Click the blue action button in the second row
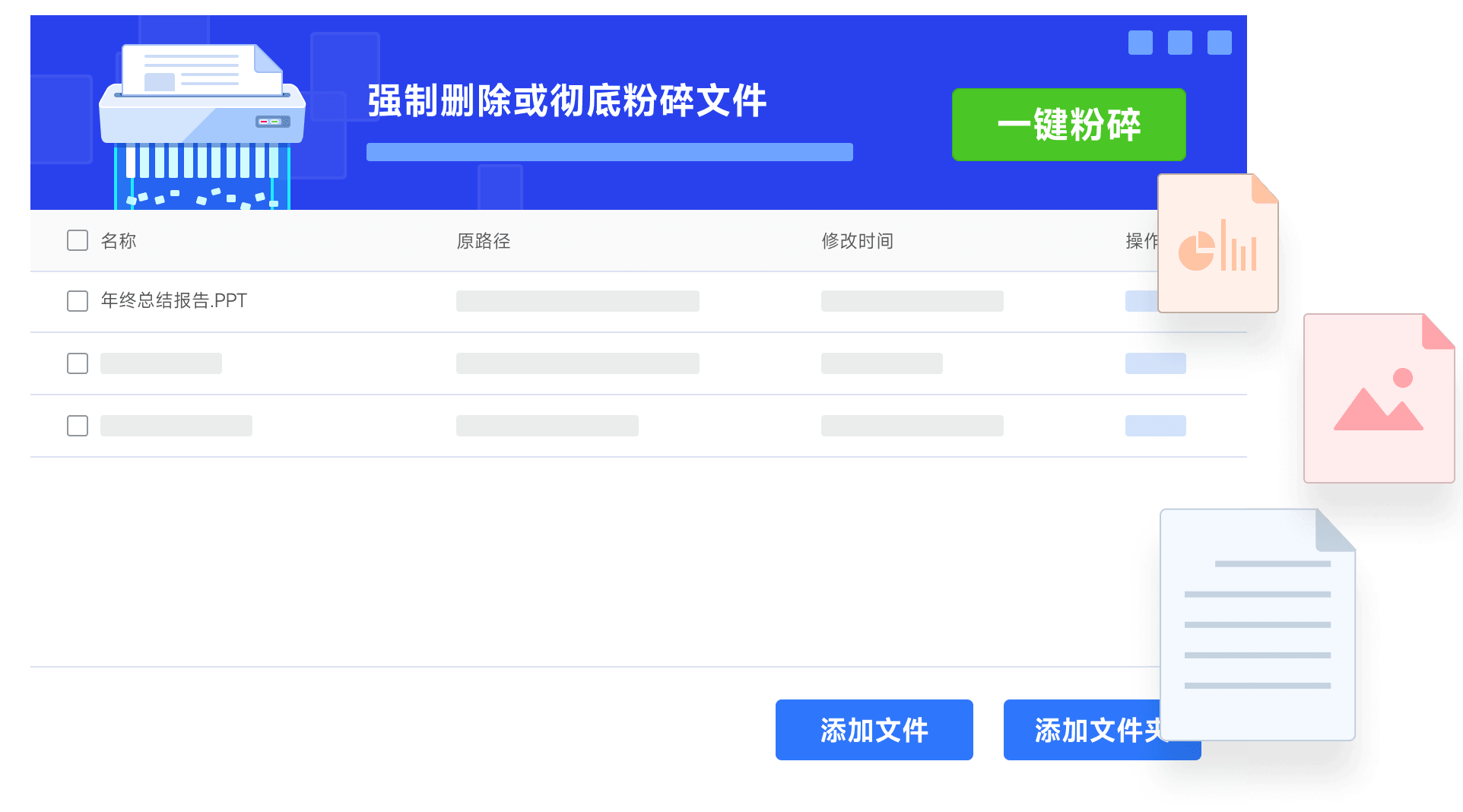This screenshot has width=1463, height=812. click(x=1156, y=363)
